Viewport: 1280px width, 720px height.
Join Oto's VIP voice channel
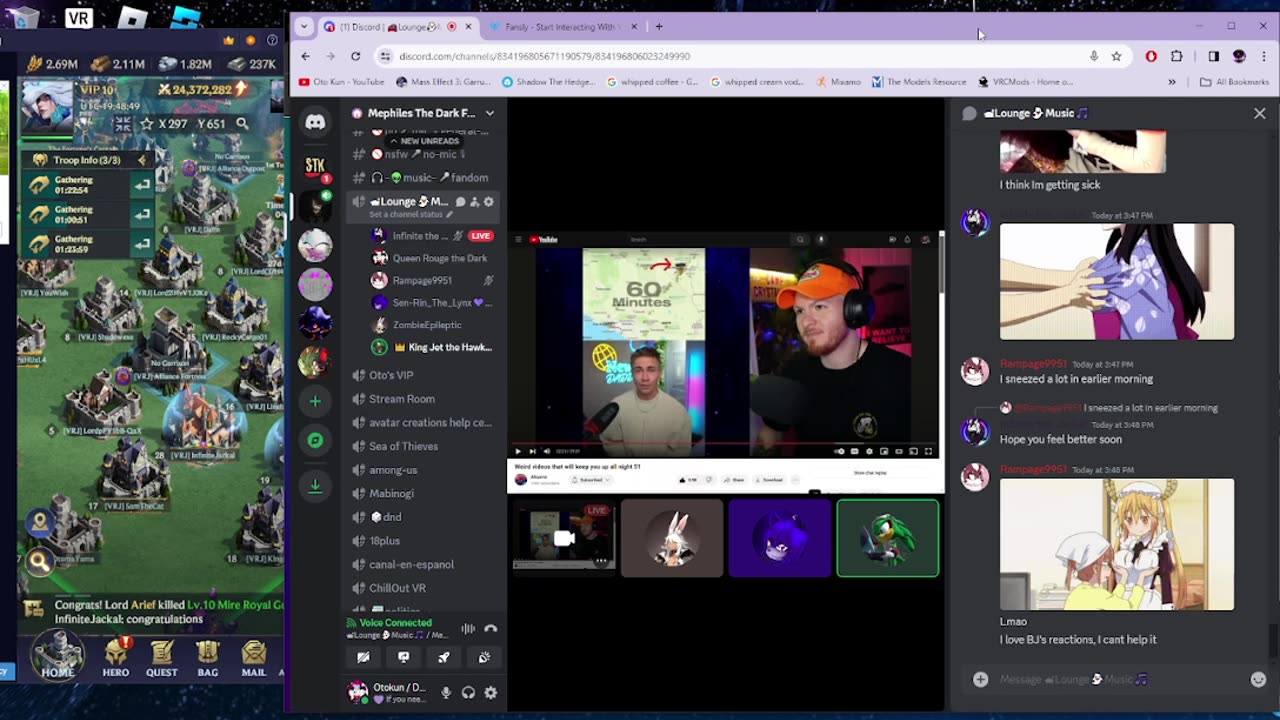coord(425,375)
